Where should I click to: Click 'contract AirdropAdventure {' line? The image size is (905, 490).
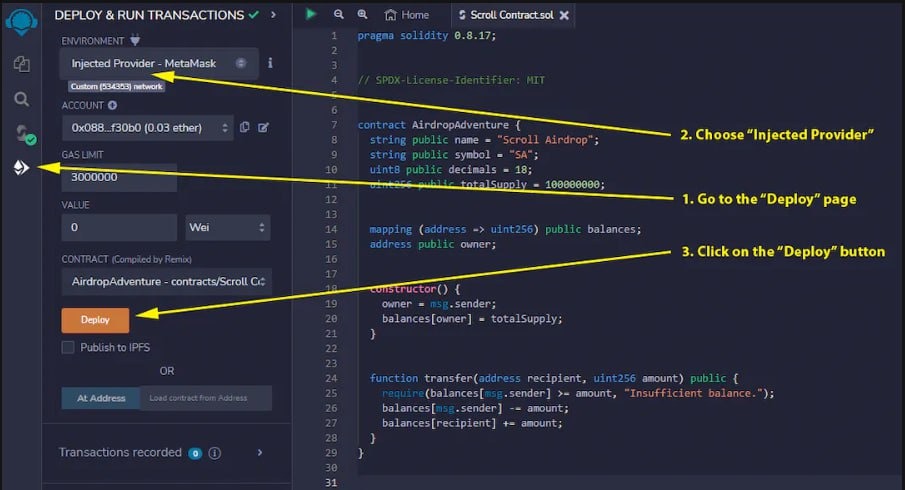point(439,125)
